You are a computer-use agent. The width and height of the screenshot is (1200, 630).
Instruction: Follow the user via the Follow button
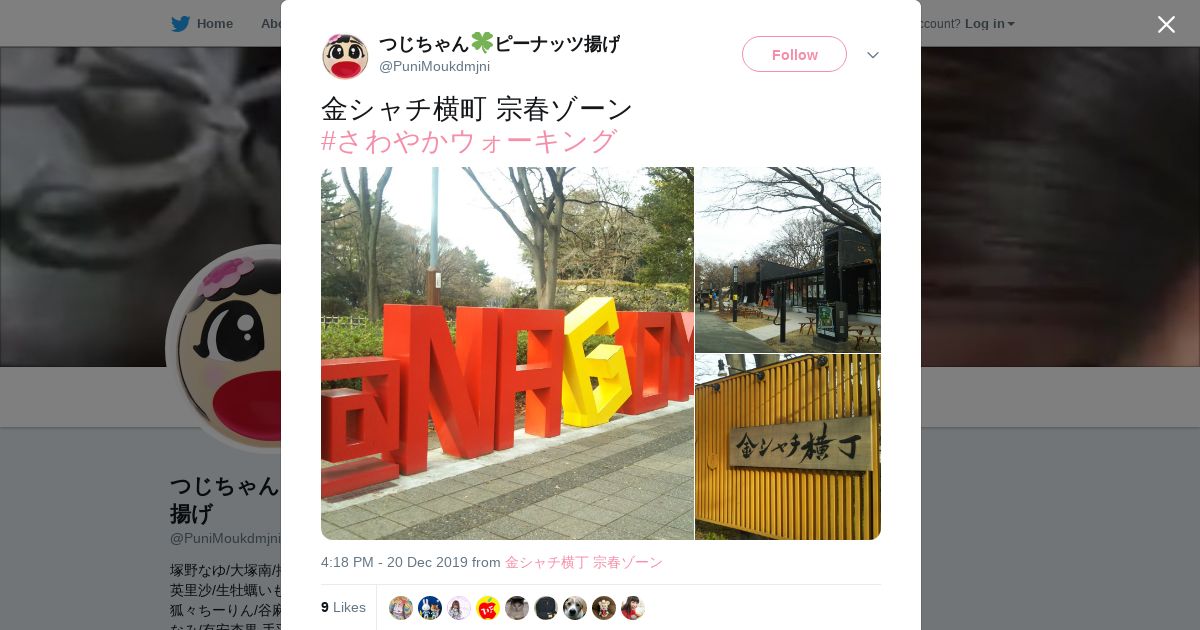point(794,54)
